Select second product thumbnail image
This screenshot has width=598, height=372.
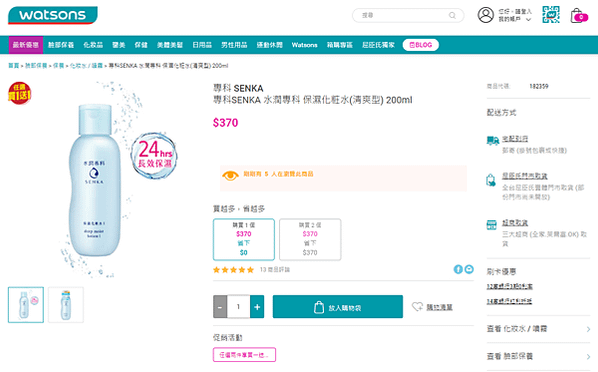pyautogui.click(x=66, y=305)
